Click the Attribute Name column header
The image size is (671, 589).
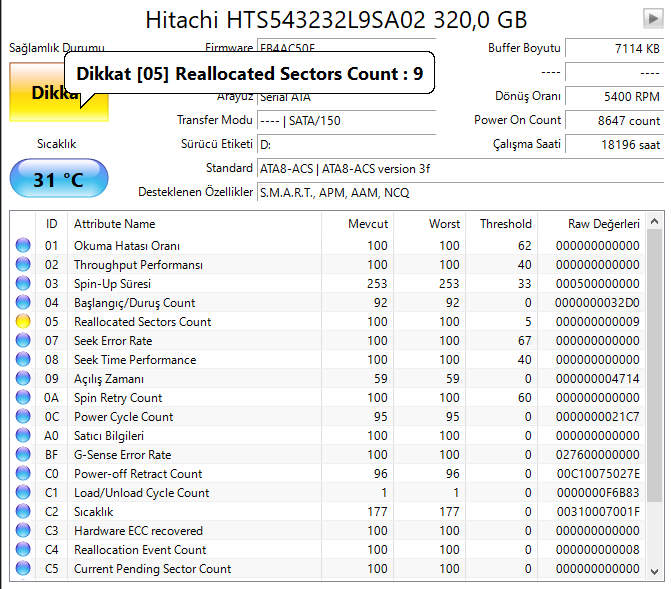pos(194,223)
